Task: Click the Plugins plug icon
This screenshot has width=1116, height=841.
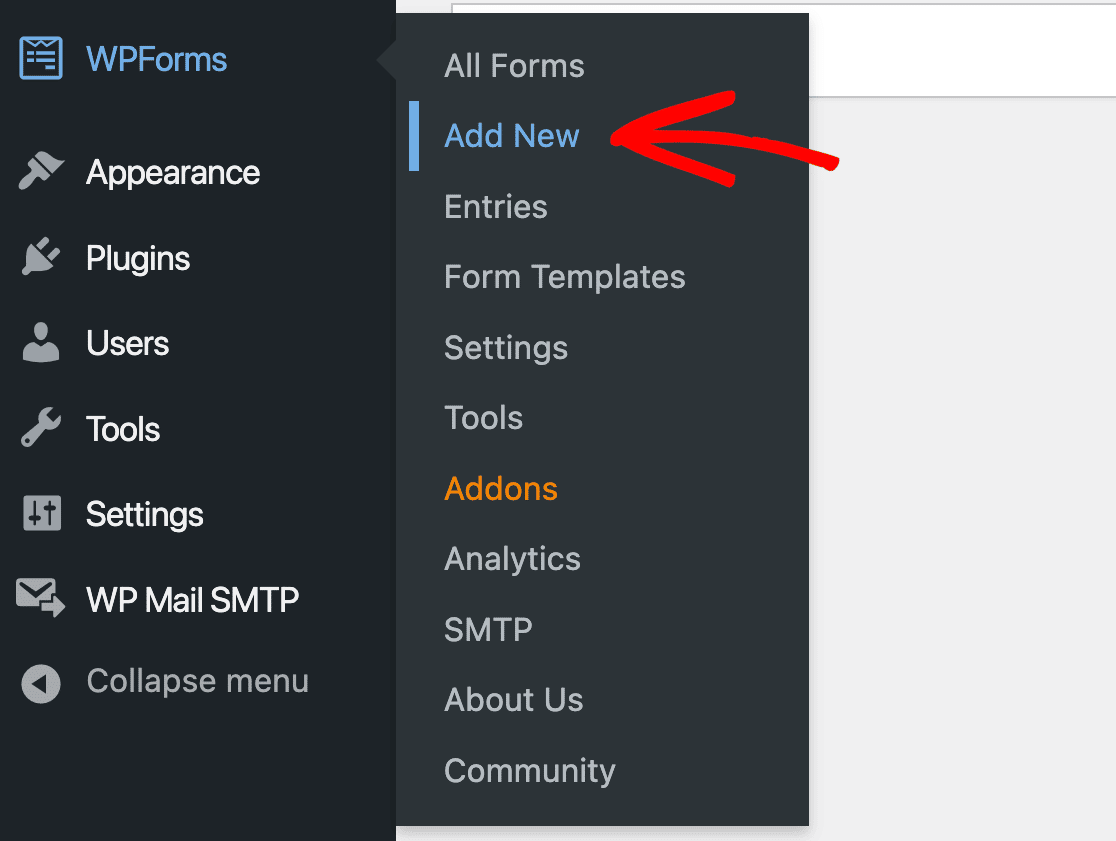Action: click(x=39, y=257)
